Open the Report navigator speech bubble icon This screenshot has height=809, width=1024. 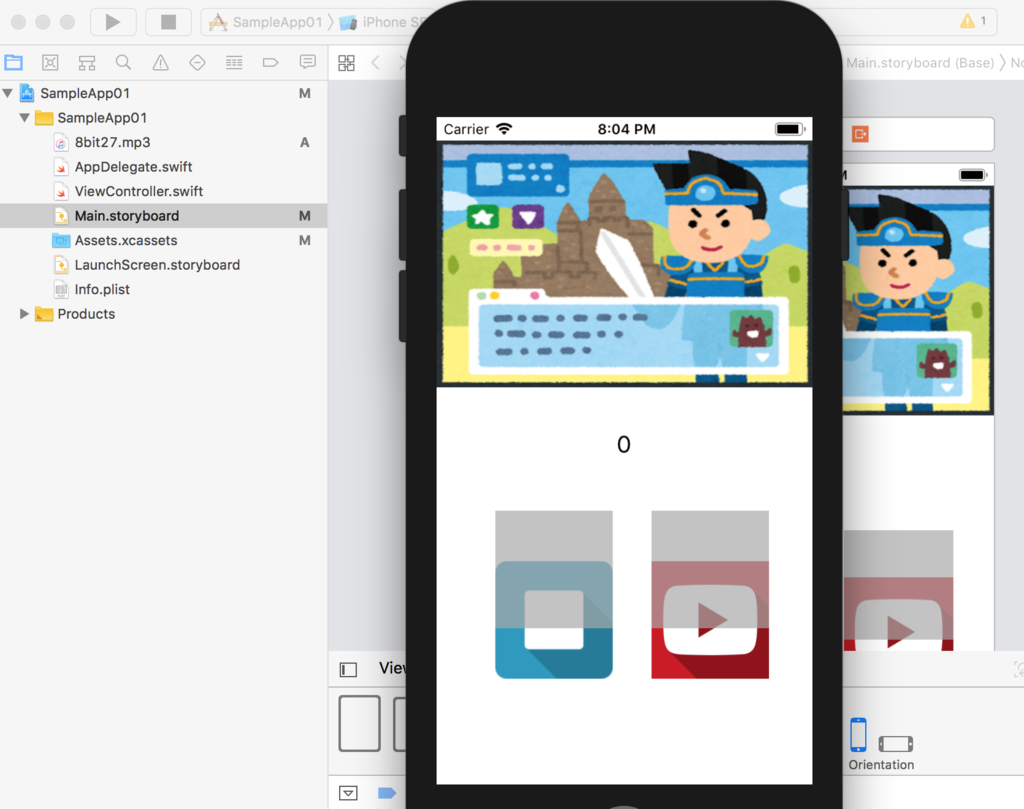point(308,62)
